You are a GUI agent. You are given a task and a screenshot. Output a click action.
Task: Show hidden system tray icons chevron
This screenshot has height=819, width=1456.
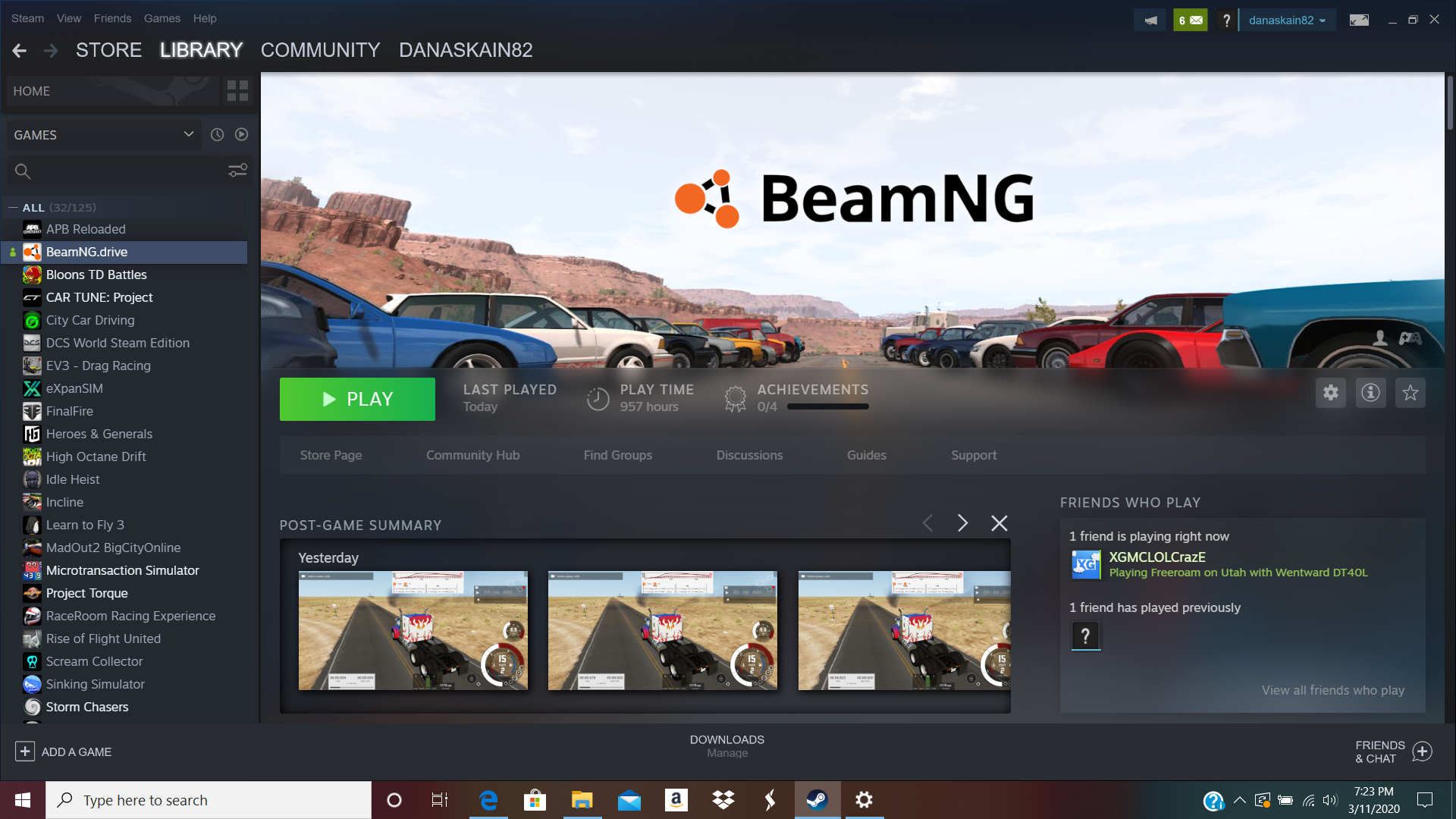pos(1240,800)
